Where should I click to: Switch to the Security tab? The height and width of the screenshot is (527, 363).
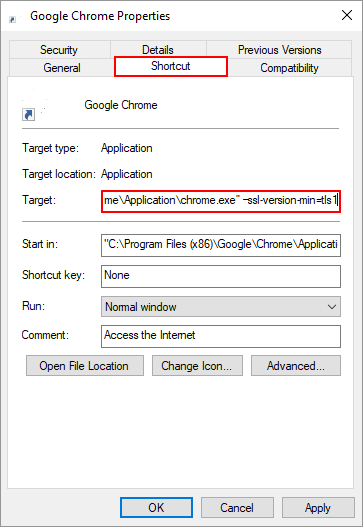click(x=59, y=50)
